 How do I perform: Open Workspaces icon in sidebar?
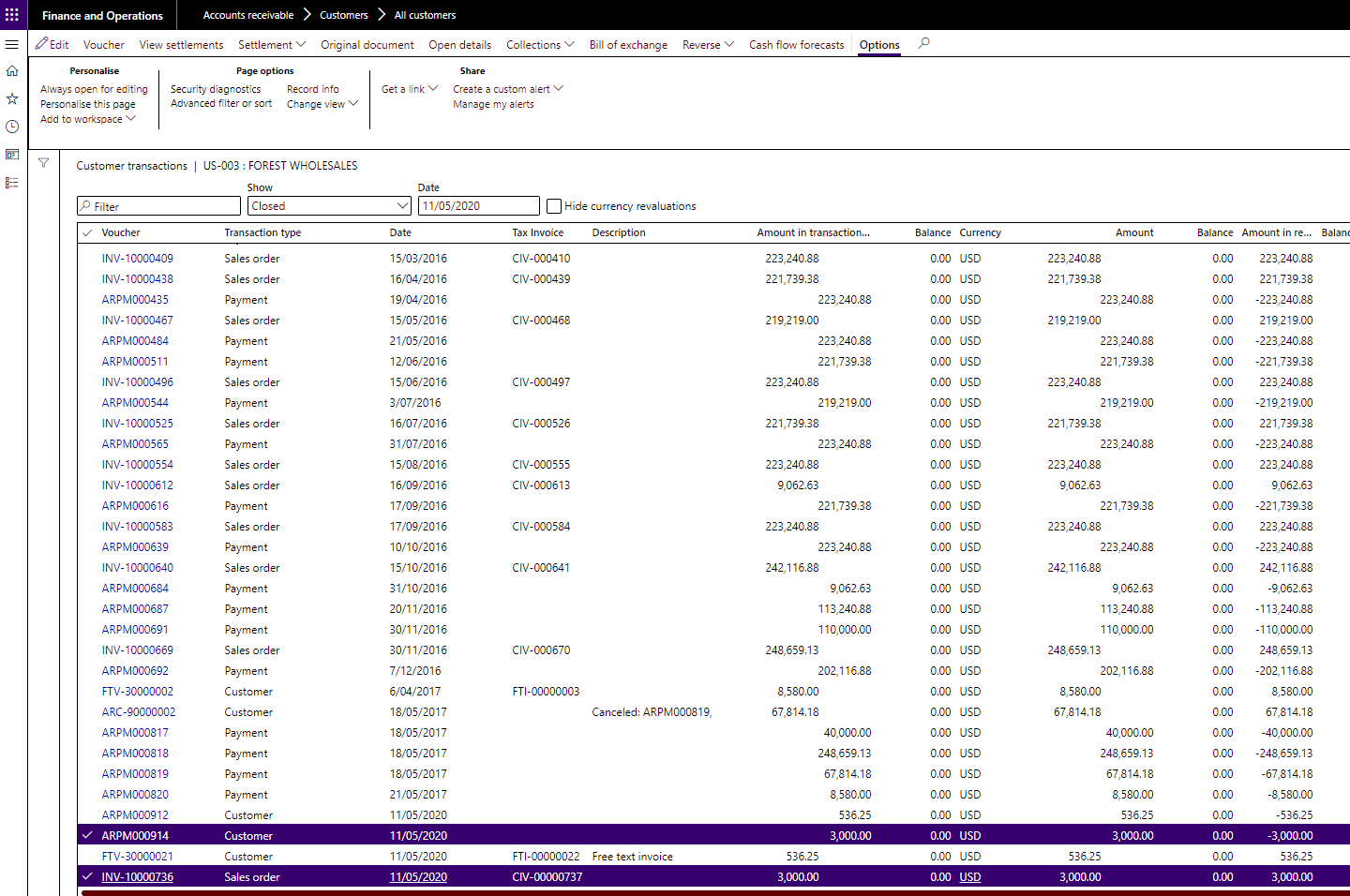pyautogui.click(x=12, y=155)
